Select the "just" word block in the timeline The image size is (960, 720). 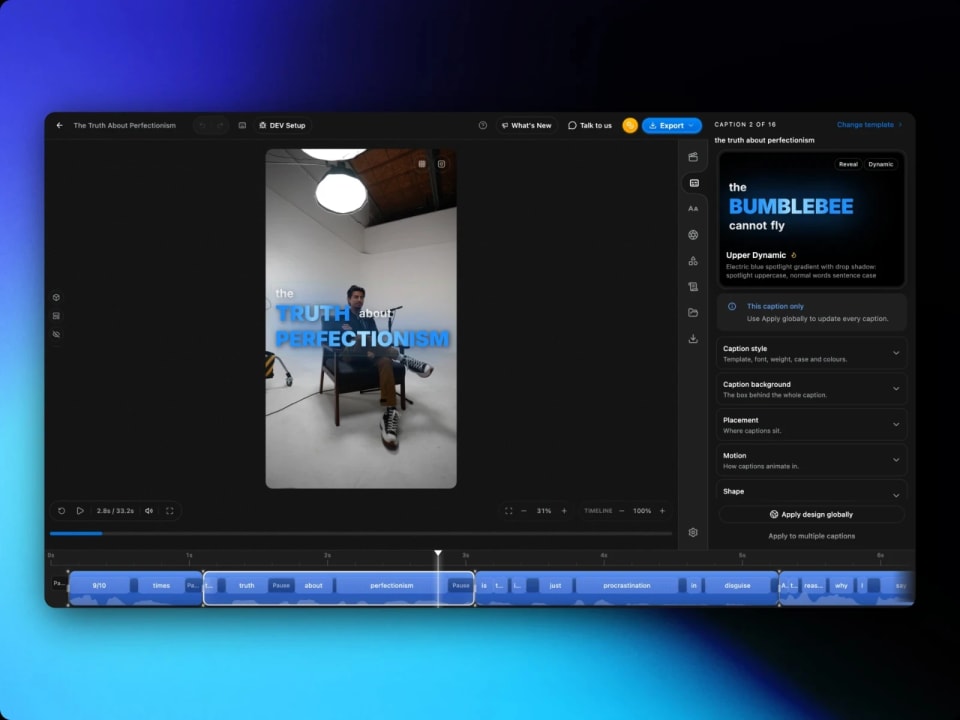coord(555,586)
